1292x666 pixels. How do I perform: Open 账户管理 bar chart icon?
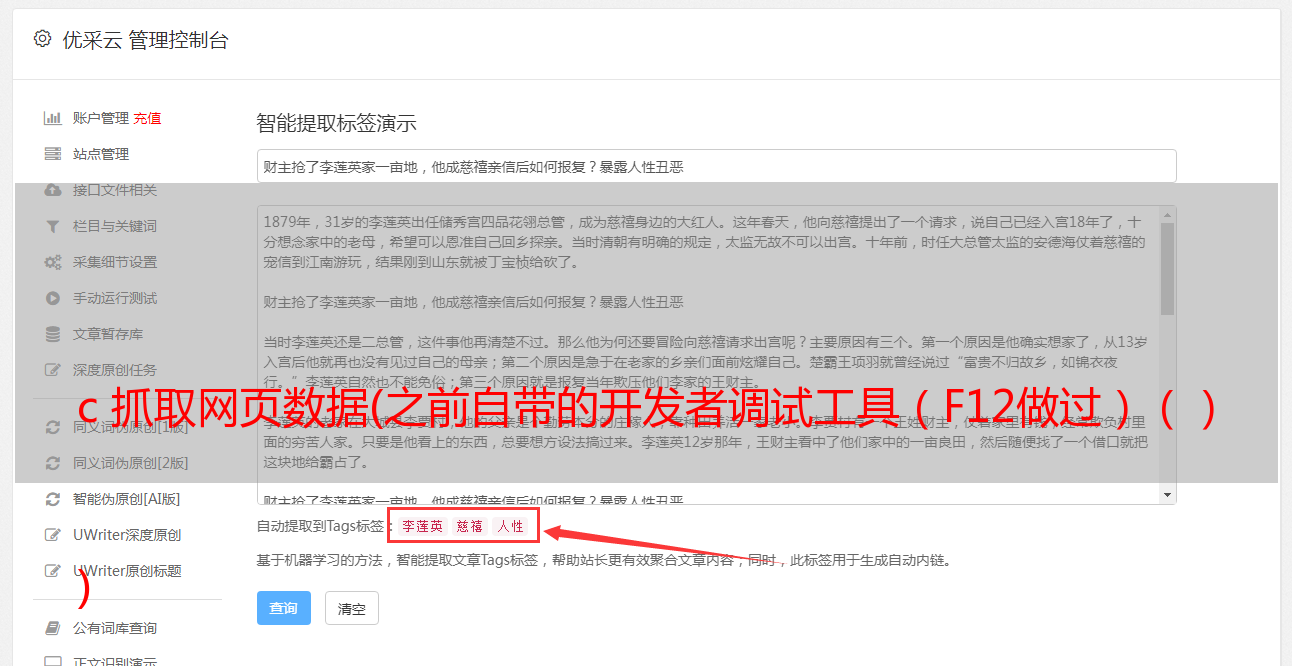pos(53,118)
